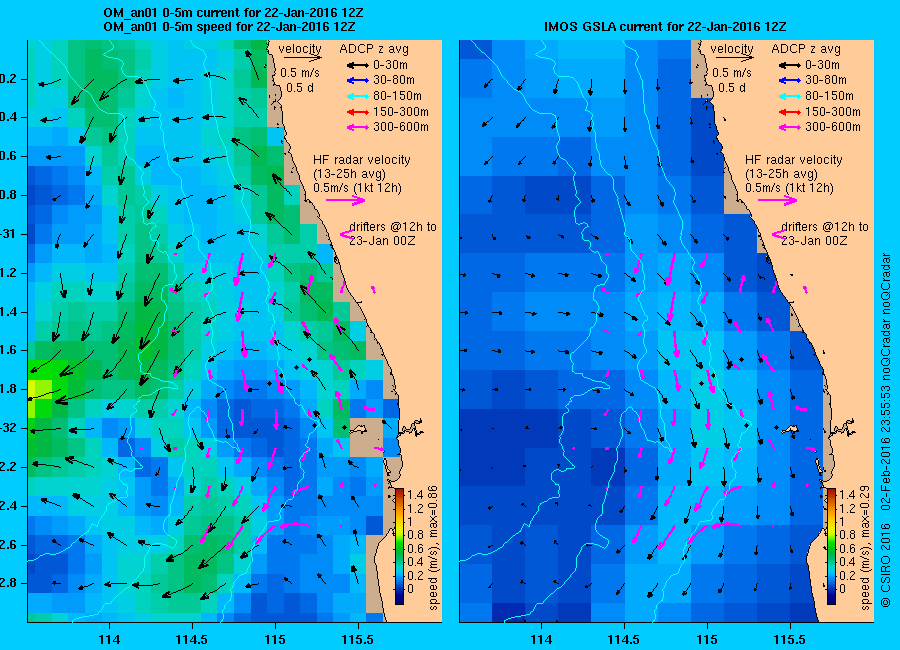The width and height of the screenshot is (900, 650).
Task: Click the velocity scale arrow in right panel
Action: point(734,57)
